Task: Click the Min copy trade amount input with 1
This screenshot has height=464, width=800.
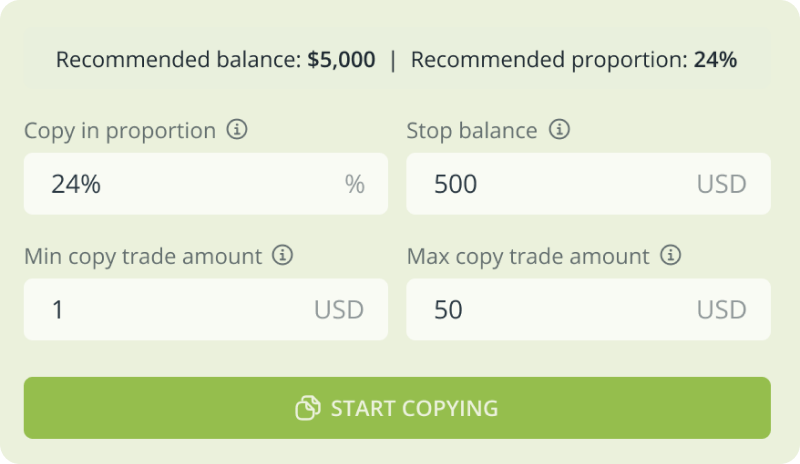Action: tap(206, 309)
